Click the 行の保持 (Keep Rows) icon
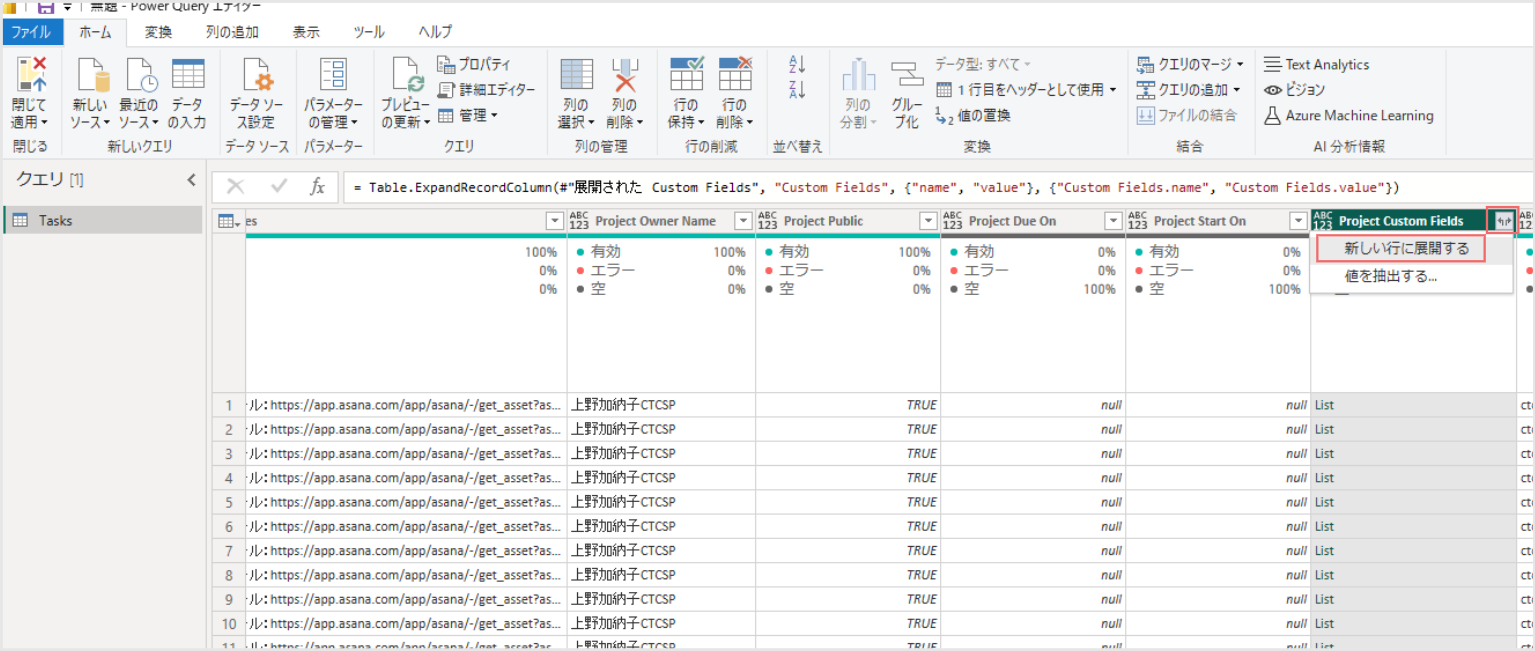The image size is (1535, 651). click(x=686, y=74)
